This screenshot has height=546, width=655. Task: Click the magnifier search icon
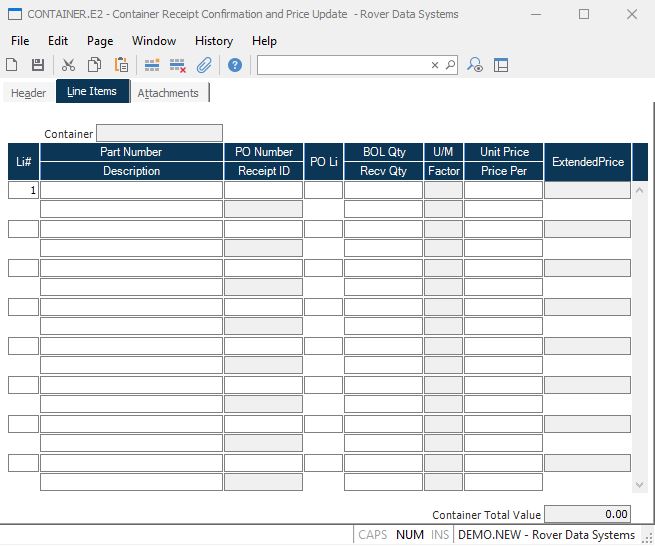(x=450, y=65)
